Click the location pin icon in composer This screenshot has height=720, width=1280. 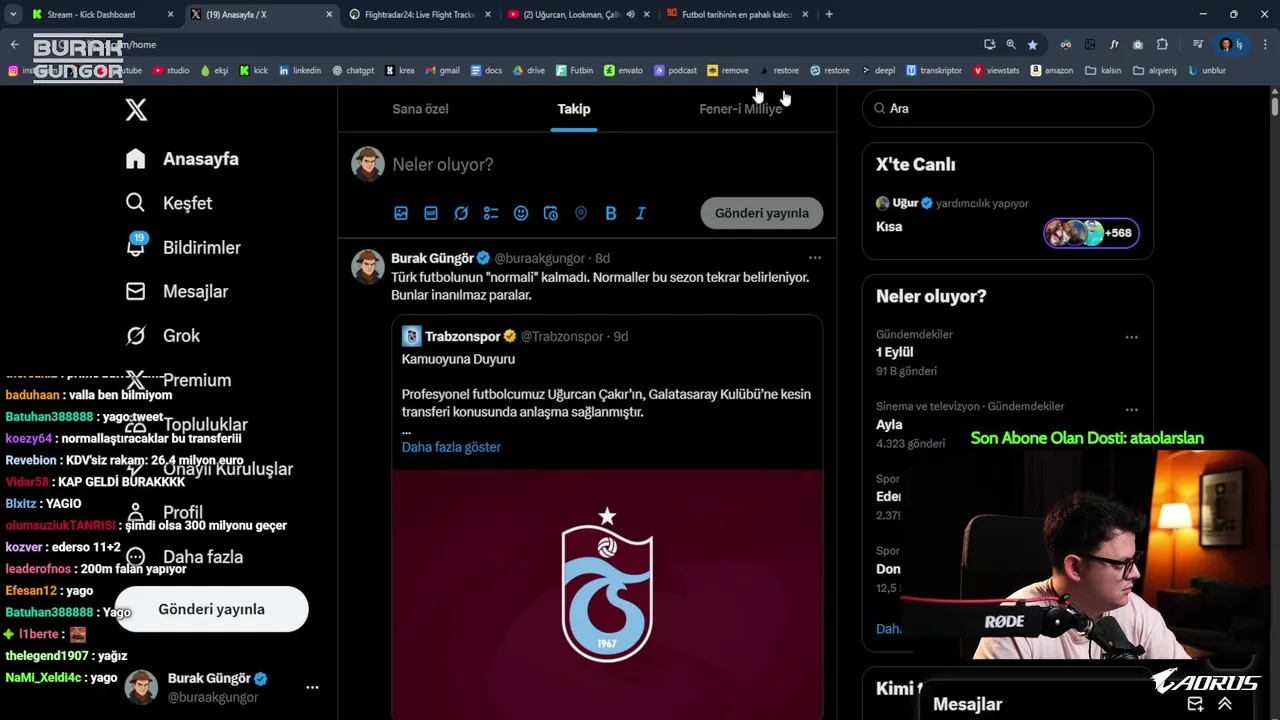pos(581,213)
